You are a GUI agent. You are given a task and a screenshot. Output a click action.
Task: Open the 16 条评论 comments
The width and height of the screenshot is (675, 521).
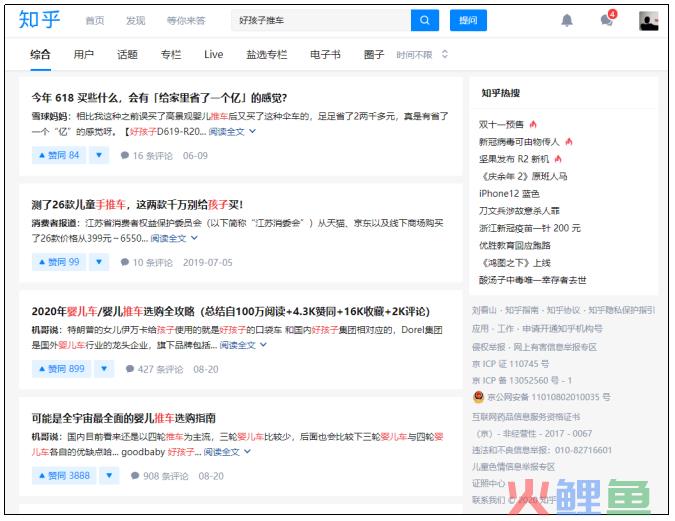(x=147, y=155)
